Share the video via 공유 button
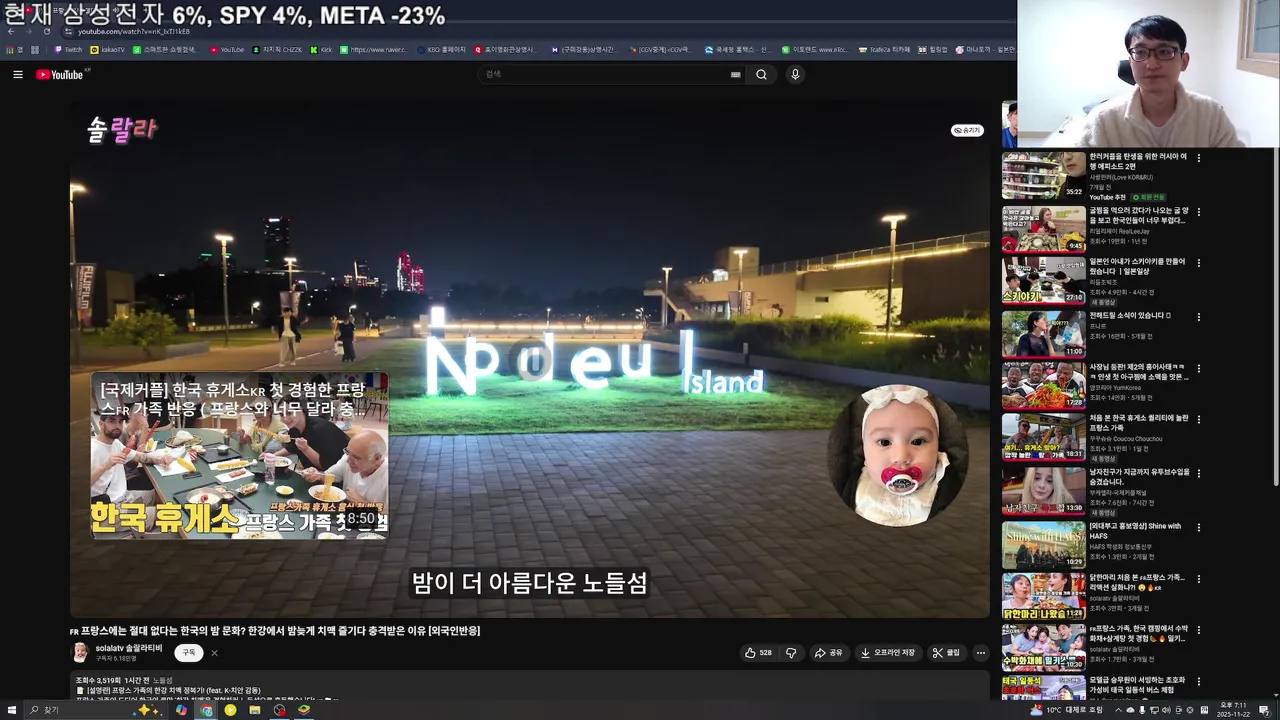Viewport: 1280px width, 720px height. point(828,653)
